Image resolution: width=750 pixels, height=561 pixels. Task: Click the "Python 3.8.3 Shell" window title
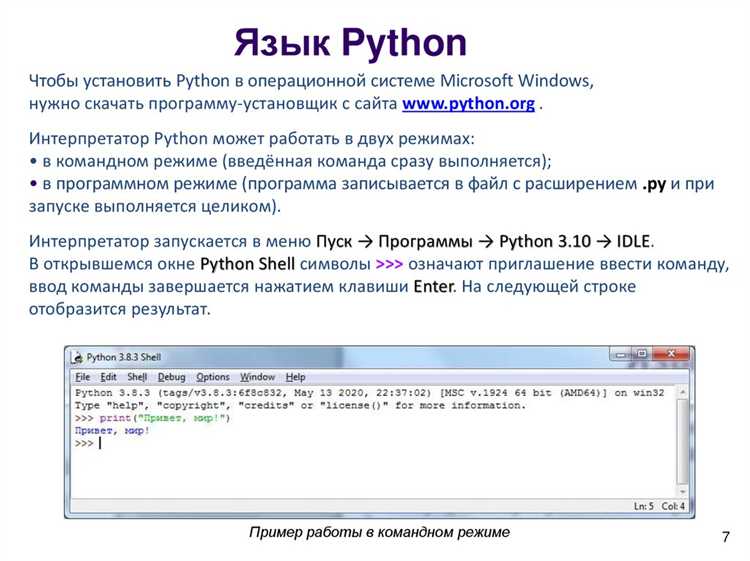[123, 357]
